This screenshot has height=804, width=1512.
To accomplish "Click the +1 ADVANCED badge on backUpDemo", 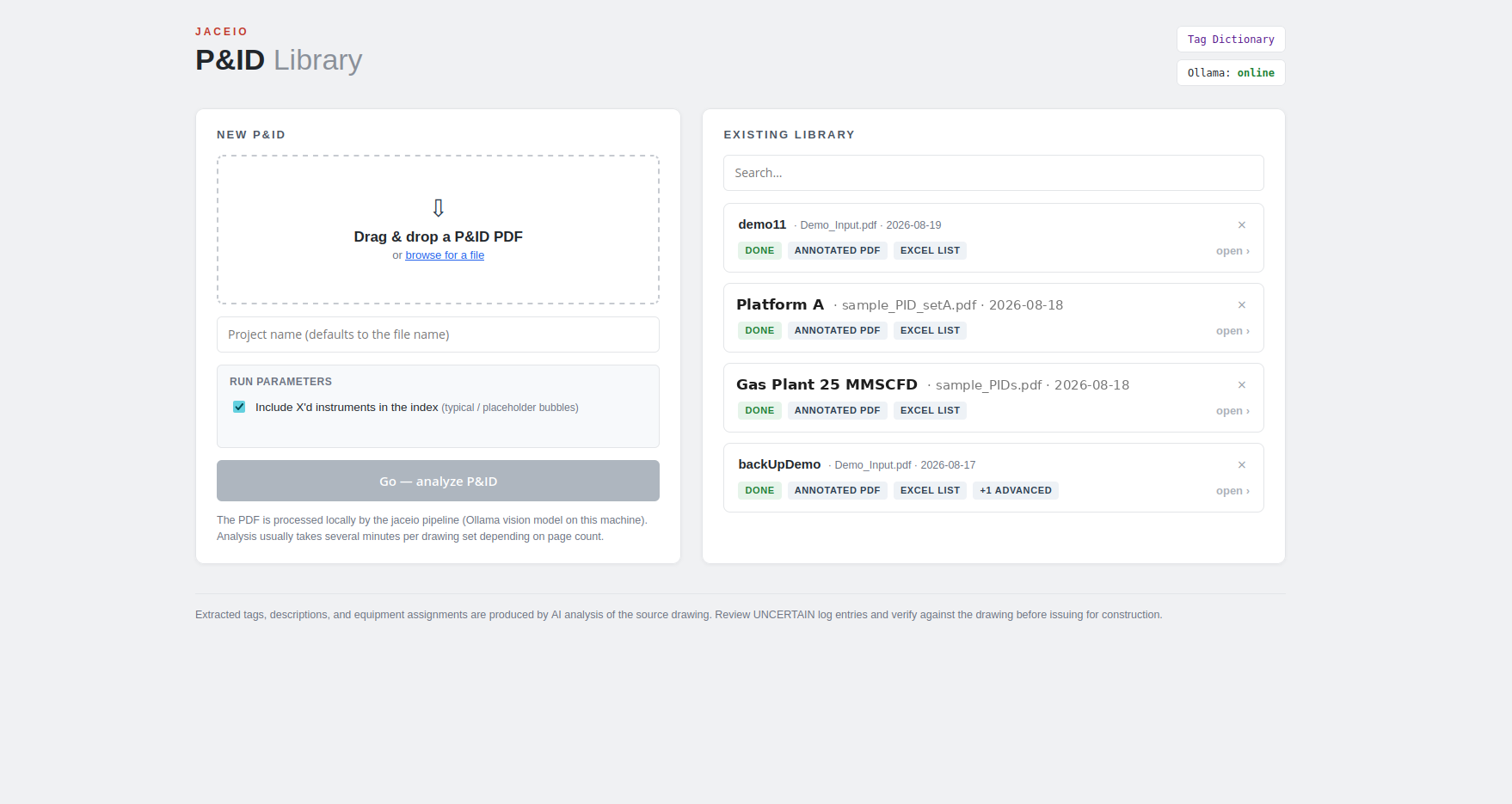I will tap(1016, 490).
